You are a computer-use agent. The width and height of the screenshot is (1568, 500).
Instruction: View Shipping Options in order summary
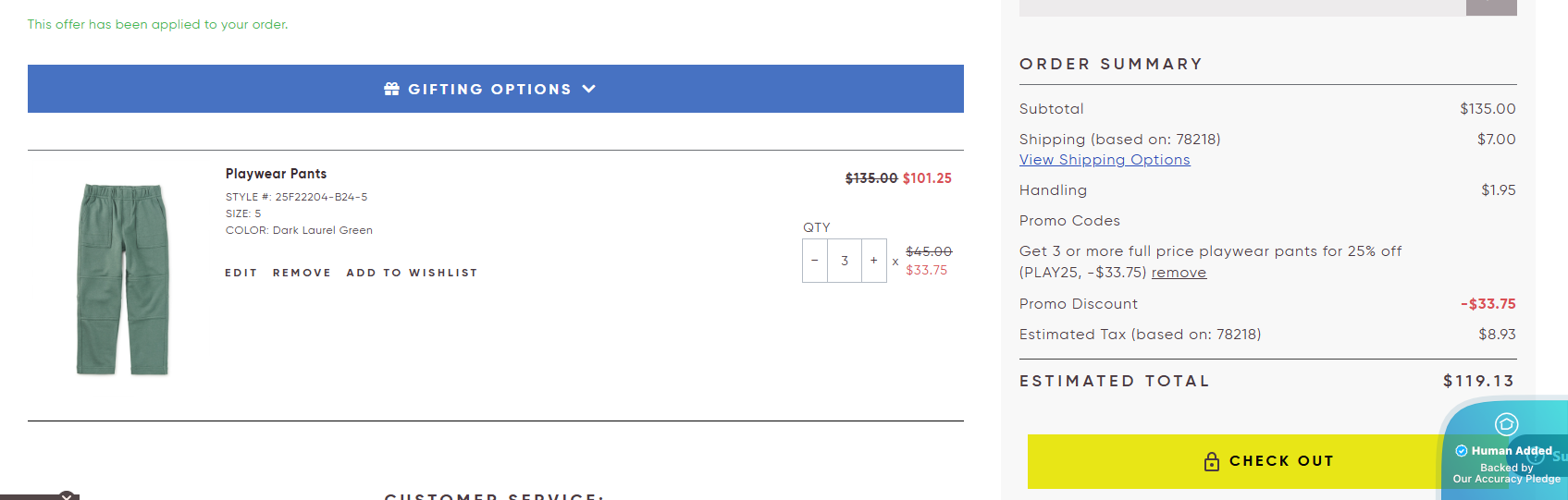click(1105, 160)
